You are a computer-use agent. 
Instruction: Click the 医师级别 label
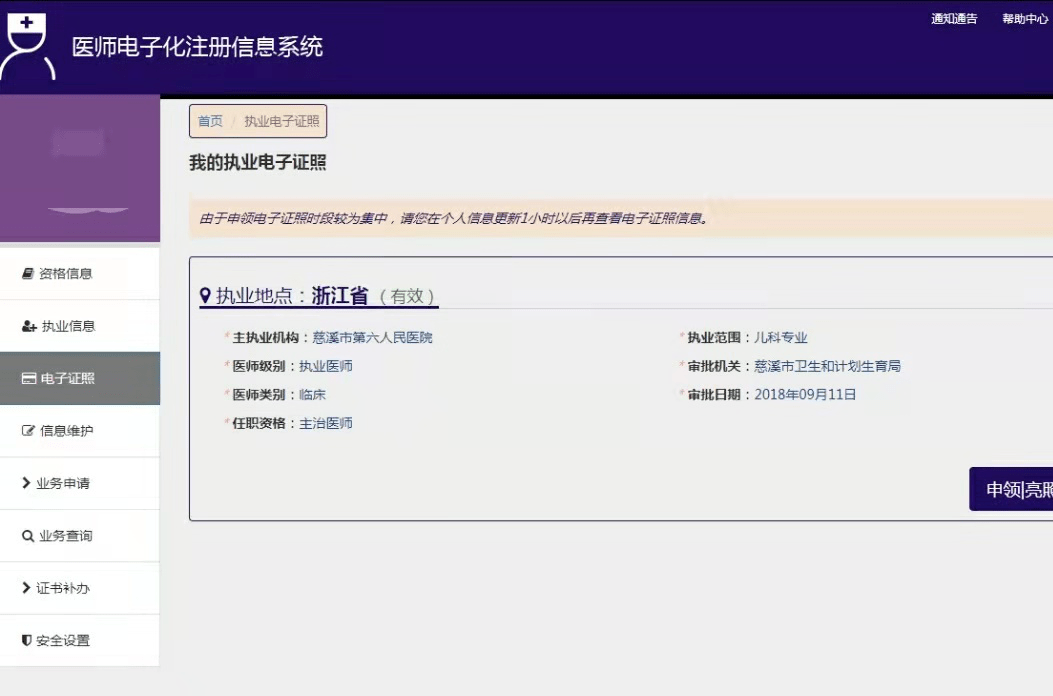click(259, 366)
